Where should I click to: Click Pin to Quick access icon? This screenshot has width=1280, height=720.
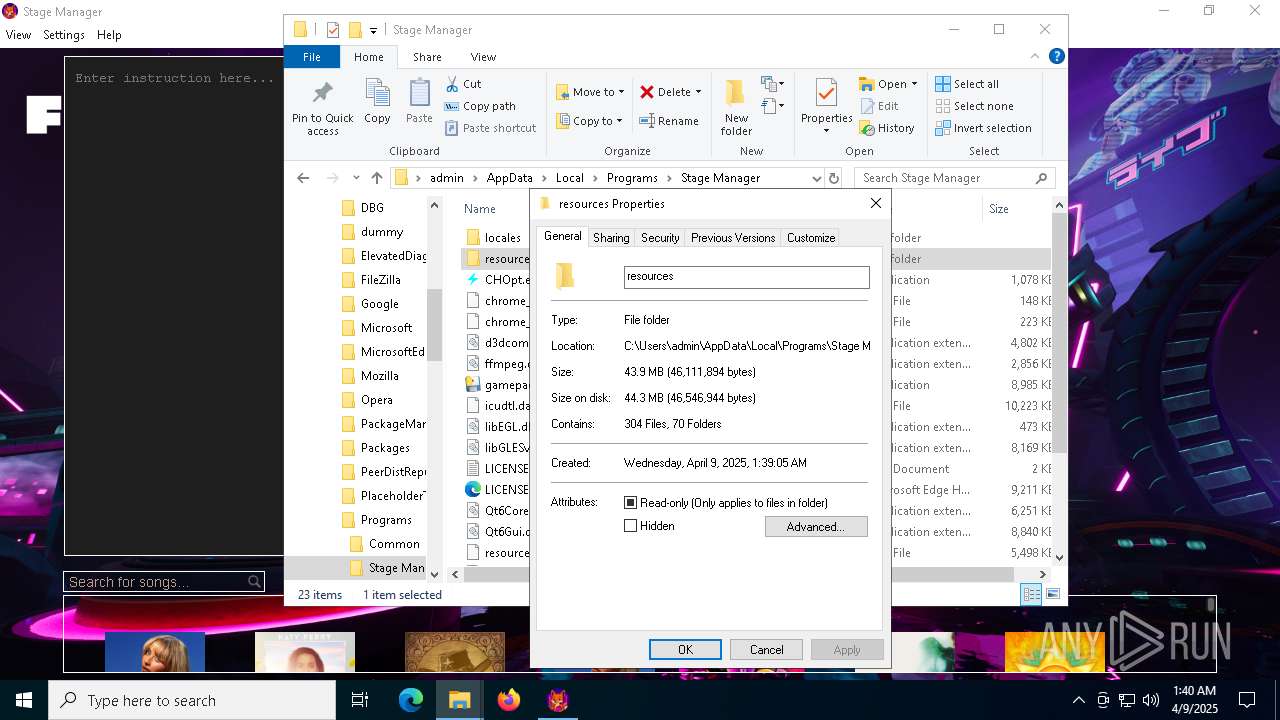(322, 94)
